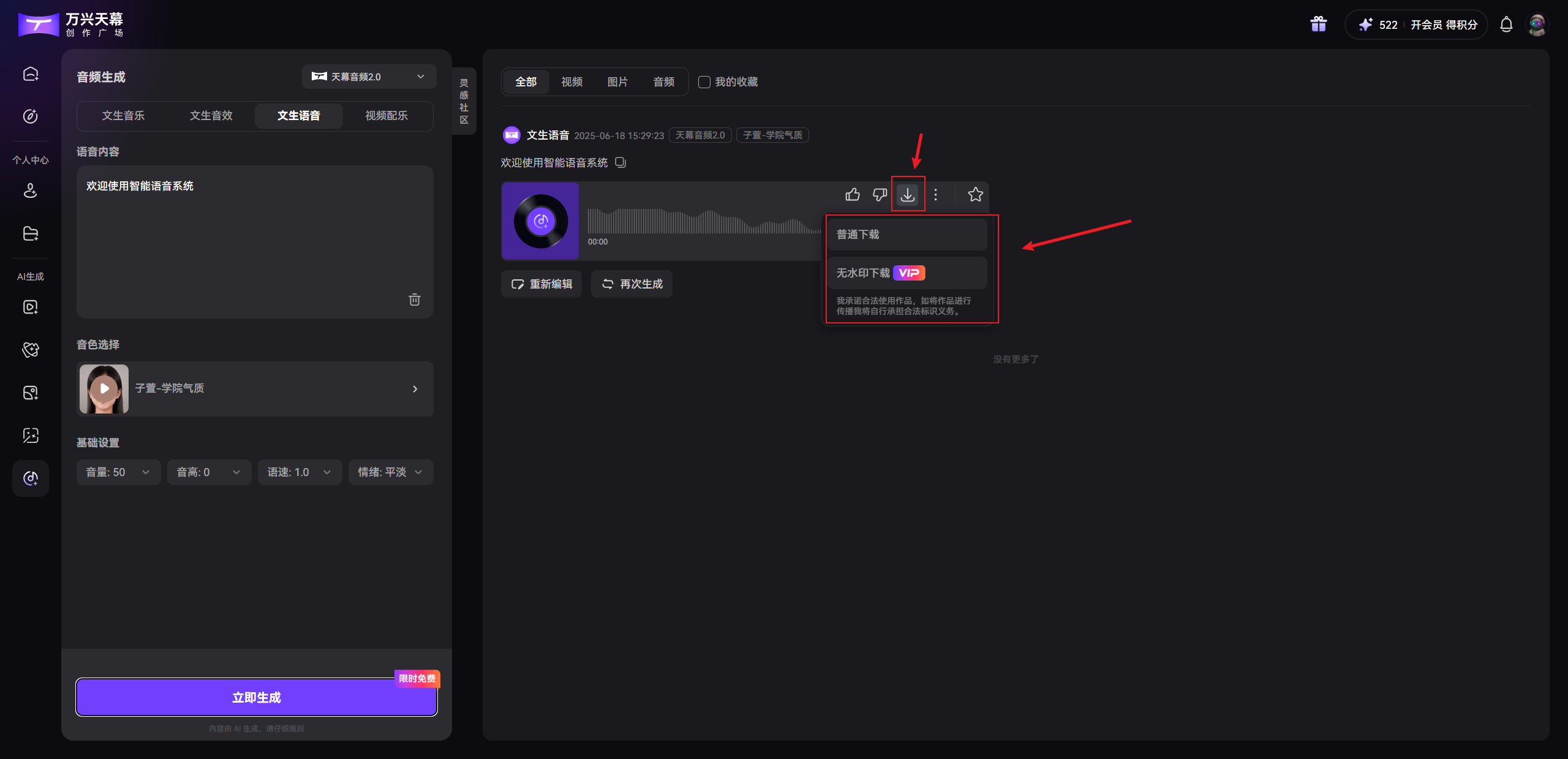Copy the prompt text with copy icon
The width and height of the screenshot is (1568, 759).
pos(620,162)
